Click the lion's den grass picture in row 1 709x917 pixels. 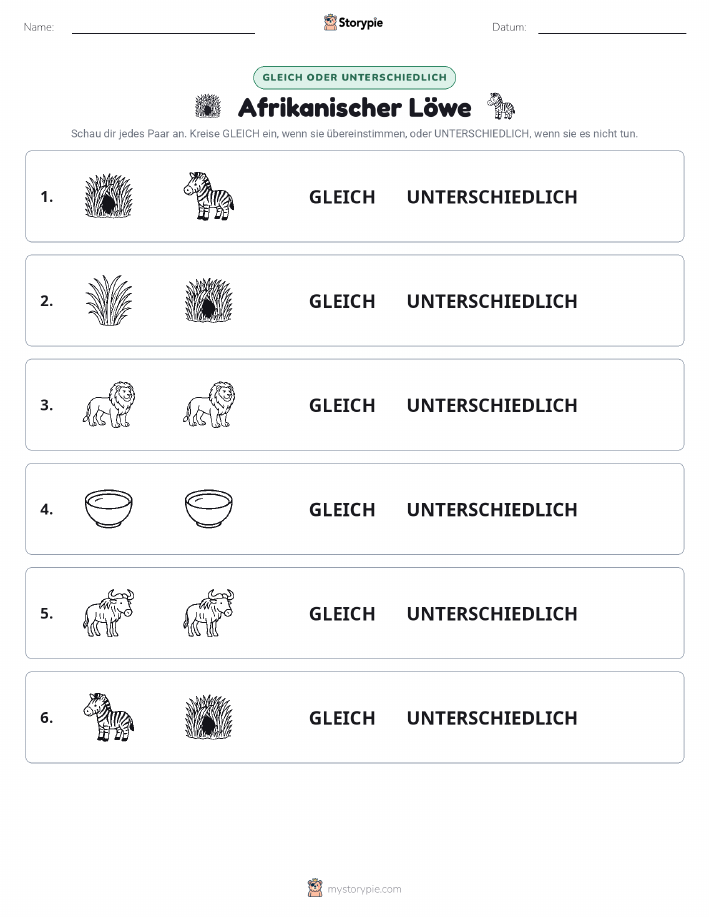point(108,196)
